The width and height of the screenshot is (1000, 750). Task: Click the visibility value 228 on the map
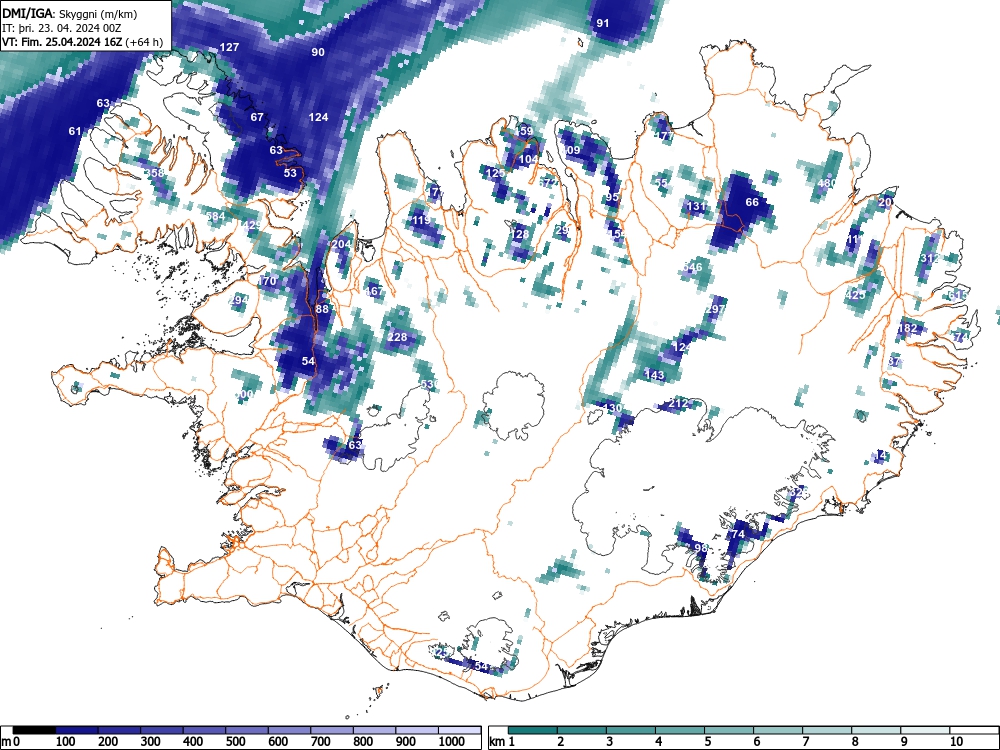[x=397, y=337]
